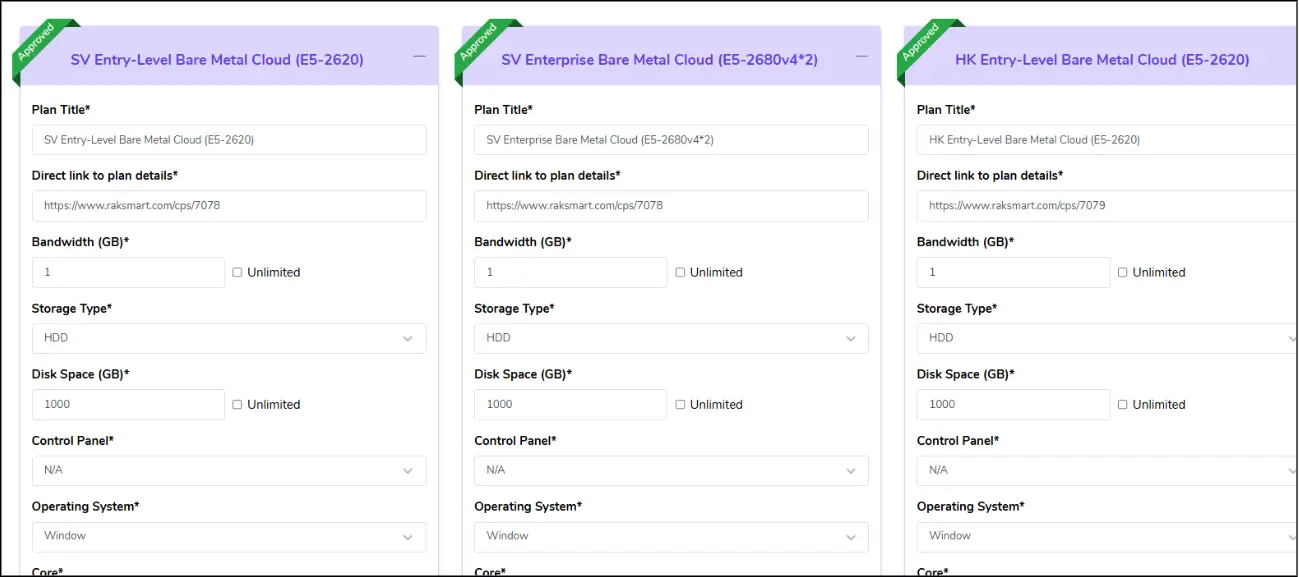This screenshot has height=577, width=1299.
Task: Check Unlimited disk space in SV Entry-Level card
Action: [x=237, y=405]
